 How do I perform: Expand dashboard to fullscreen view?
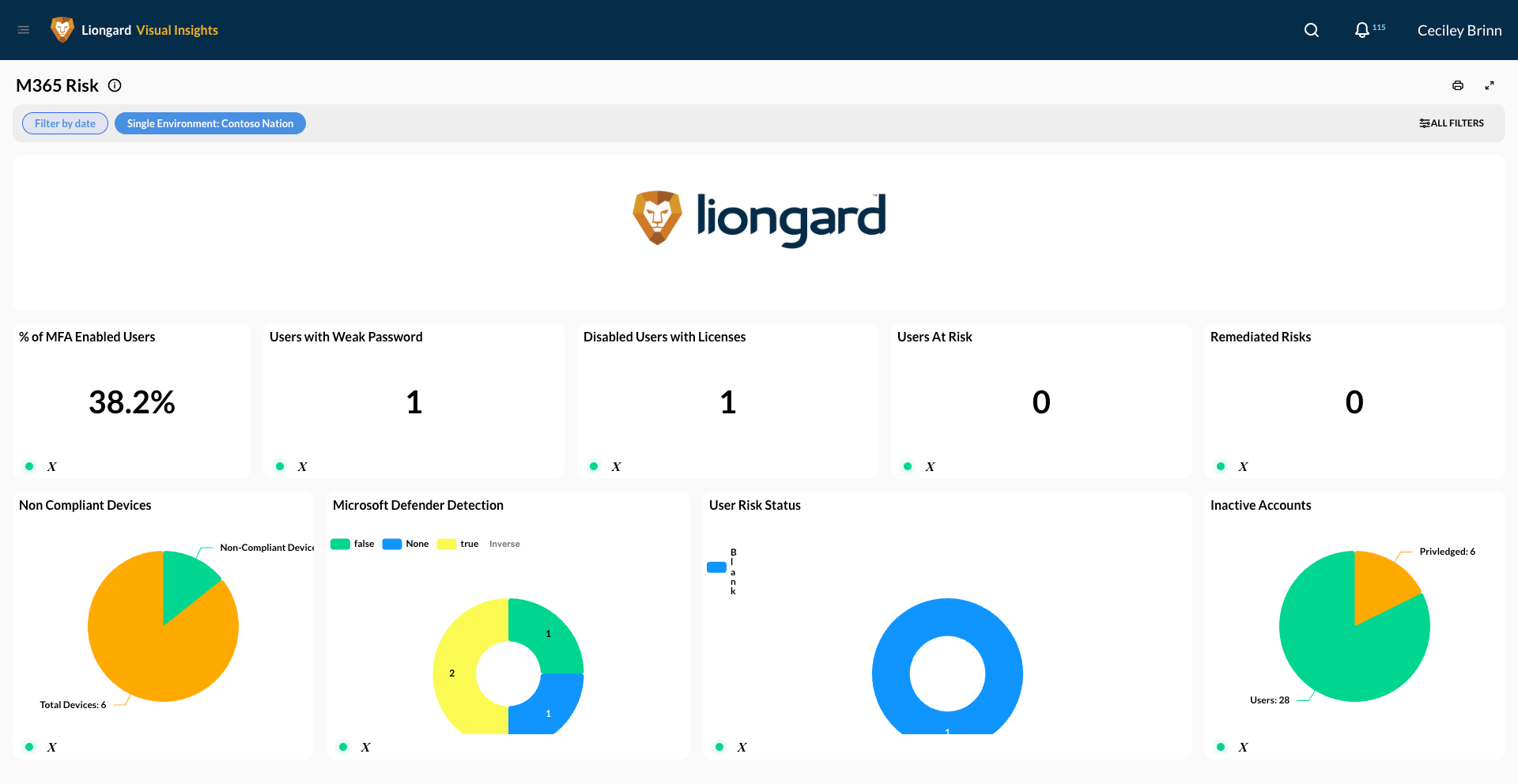[1490, 85]
